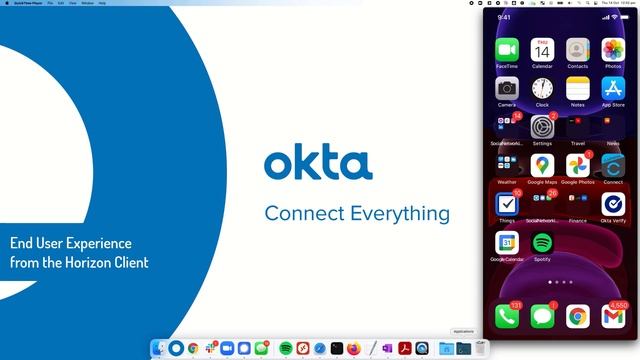Open the red Remote Desktop app in dock

[x=303, y=349]
